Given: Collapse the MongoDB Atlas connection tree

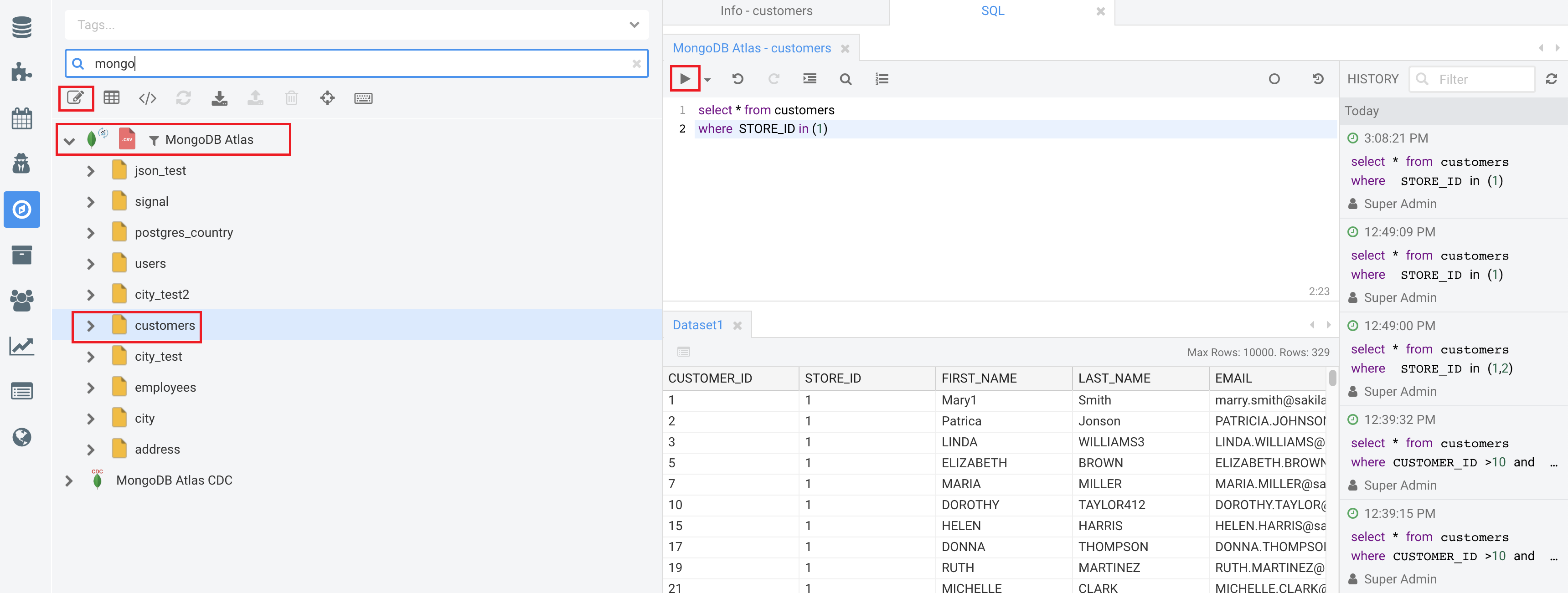Looking at the screenshot, I should click(x=69, y=140).
